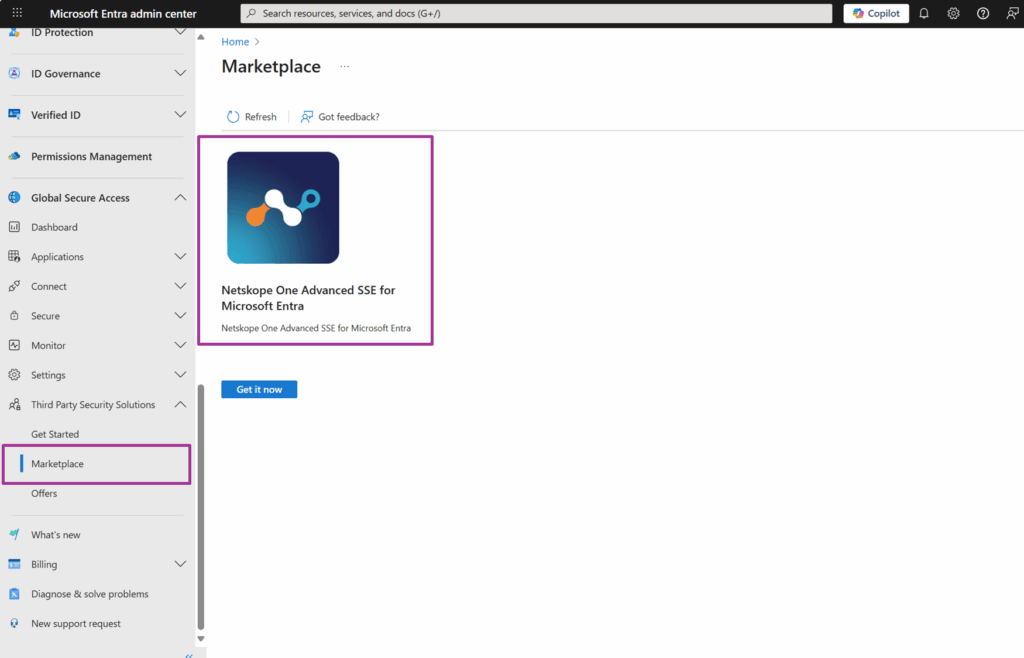Open the app launcher waffle icon
This screenshot has height=658, width=1024.
(17, 13)
